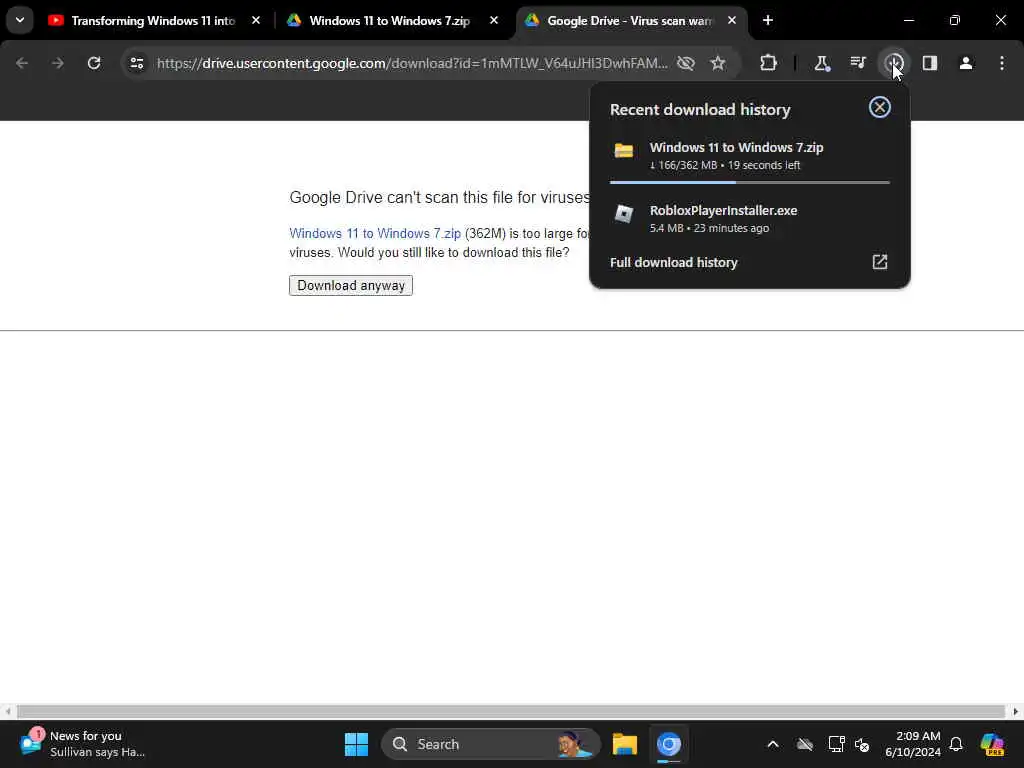Viewport: 1024px width, 768px height.
Task: Toggle the third-party cookies eye icon
Action: (x=686, y=63)
